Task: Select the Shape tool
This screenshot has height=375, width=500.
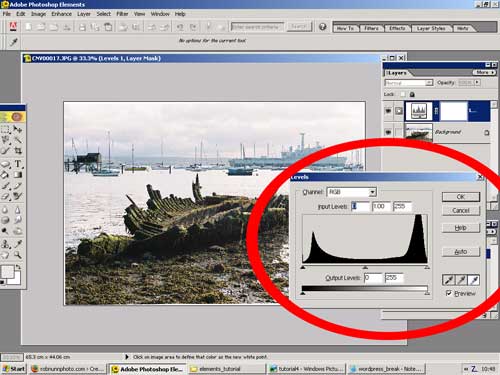Action: pos(5,164)
